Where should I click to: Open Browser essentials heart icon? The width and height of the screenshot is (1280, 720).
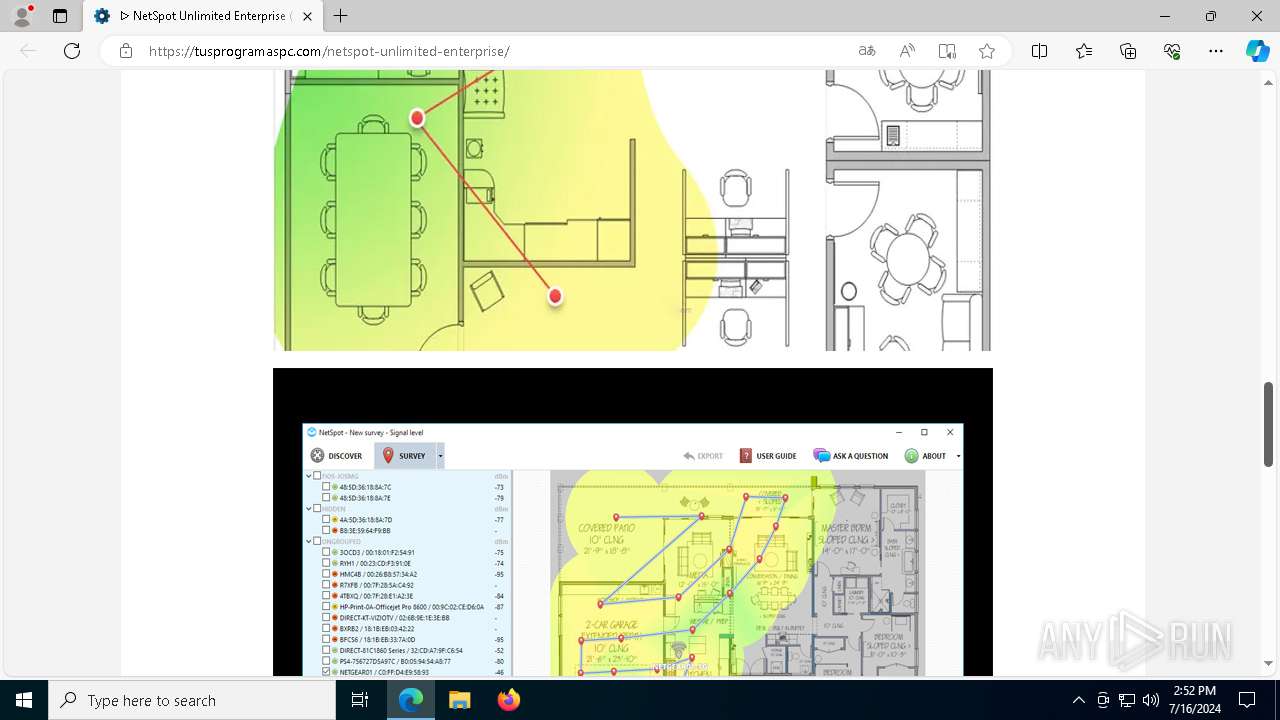coord(1172,51)
